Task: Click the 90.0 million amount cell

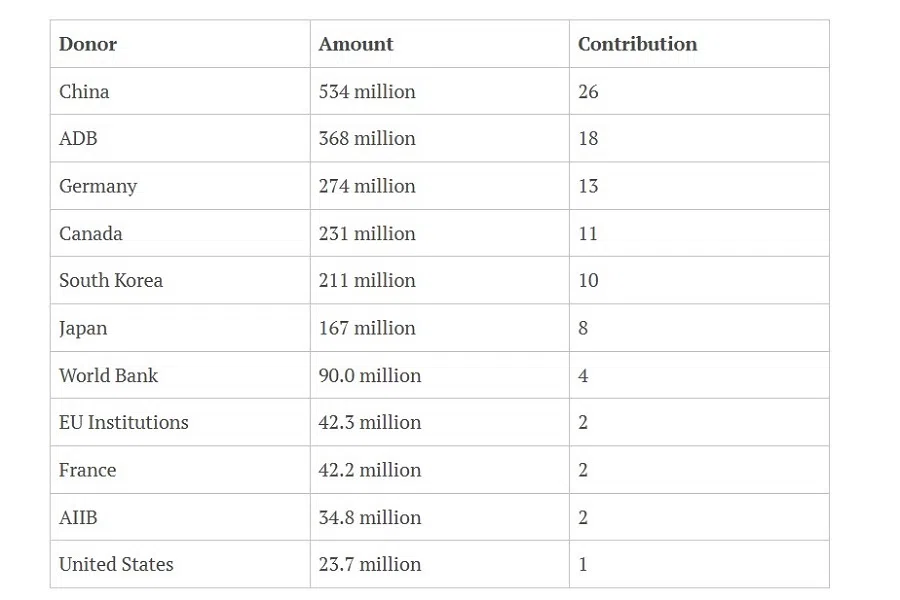Action: [x=370, y=375]
